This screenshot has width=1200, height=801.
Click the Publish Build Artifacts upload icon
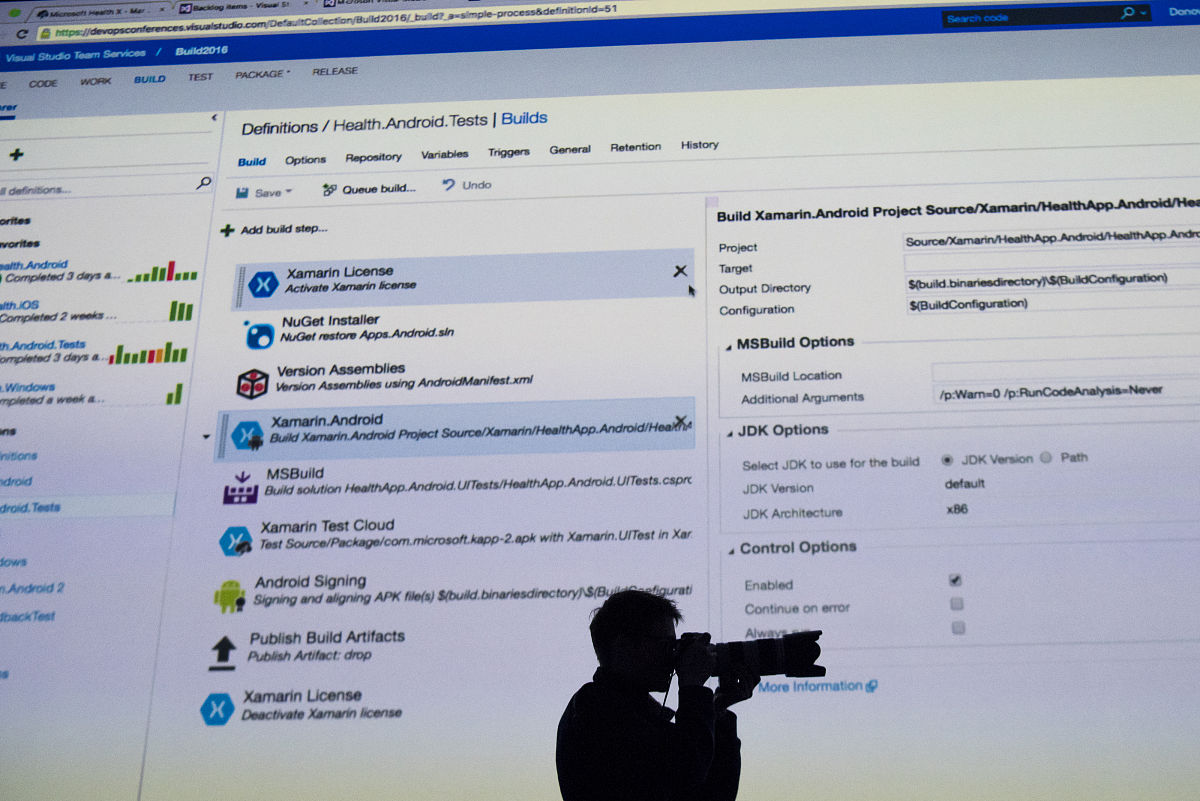click(222, 651)
